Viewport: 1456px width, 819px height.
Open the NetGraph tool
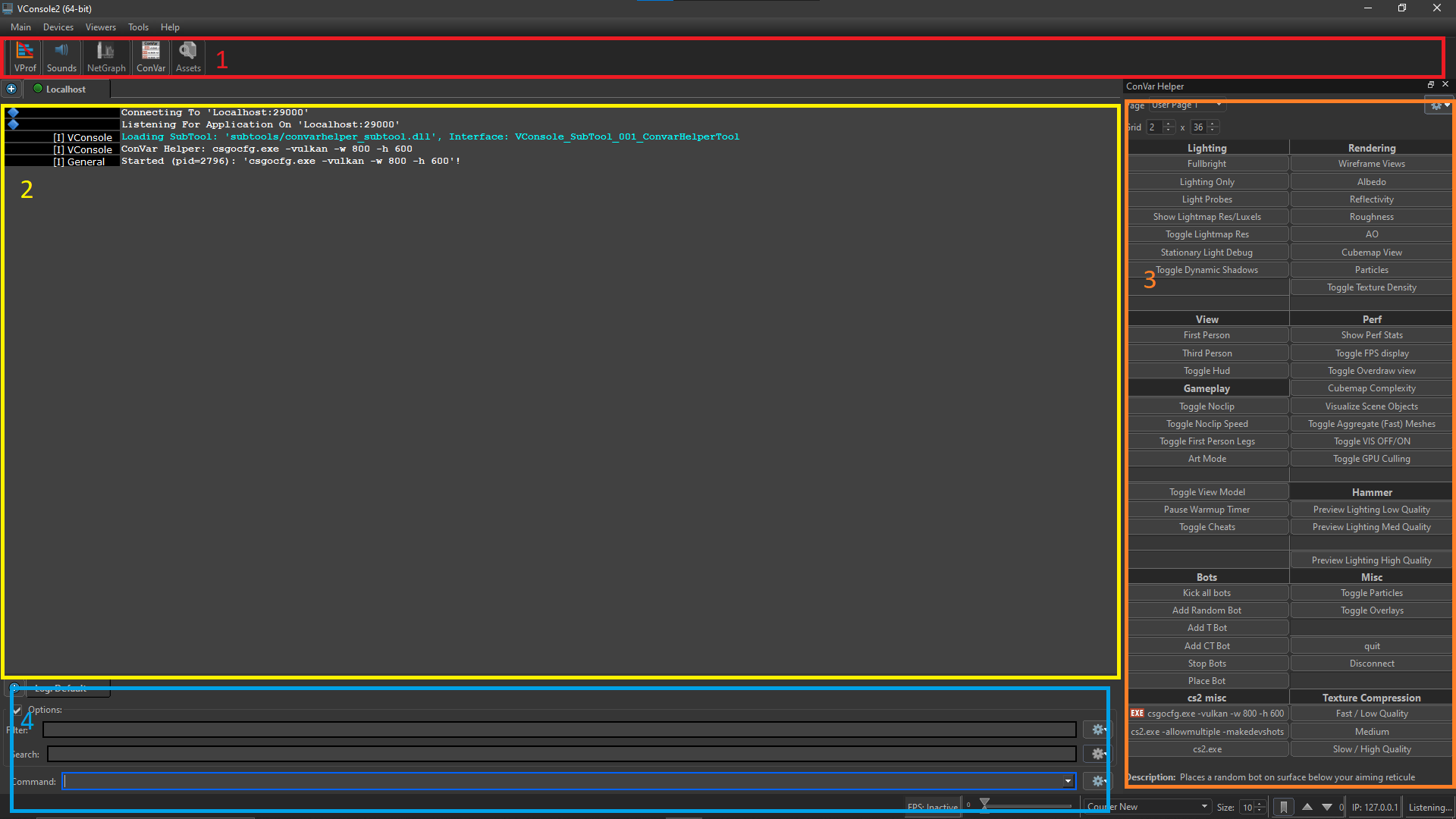106,58
